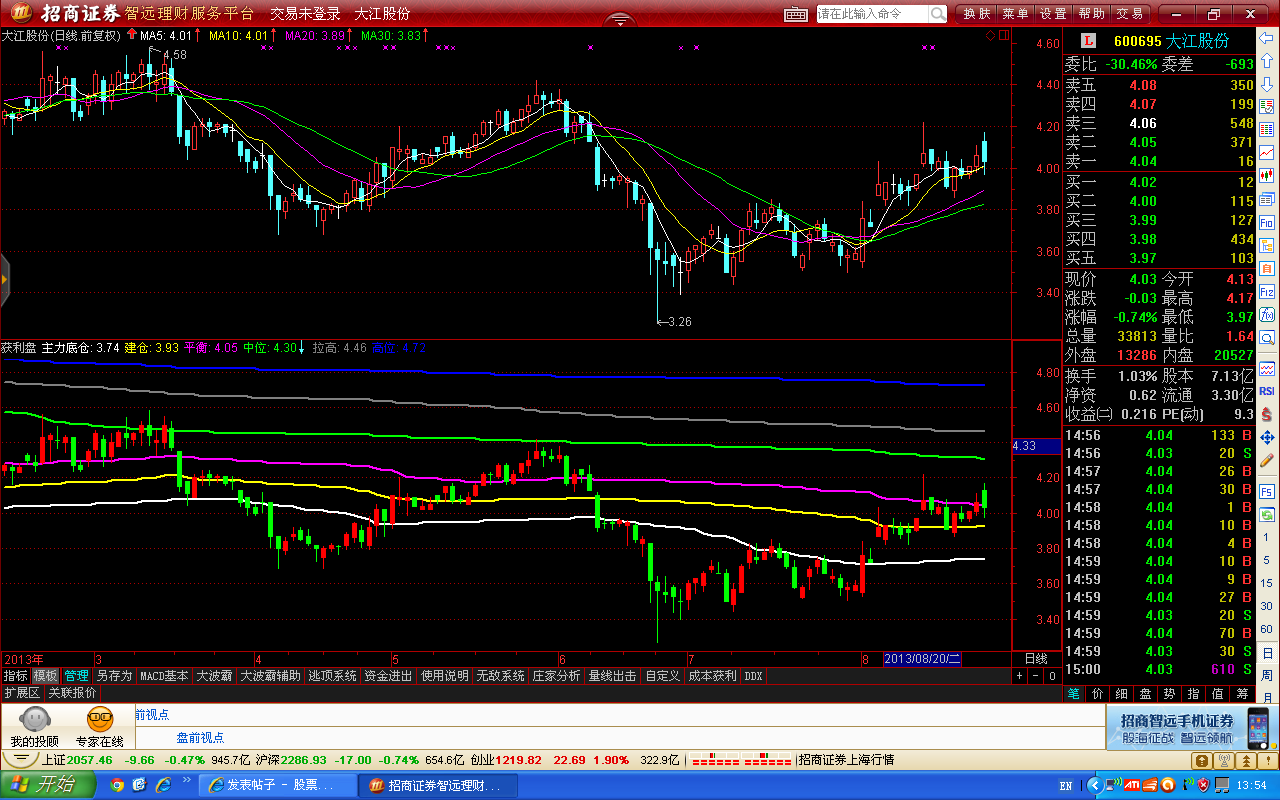The height and width of the screenshot is (800, 1280).
Task: Open the f(x) formula icon
Action: (x=1266, y=313)
